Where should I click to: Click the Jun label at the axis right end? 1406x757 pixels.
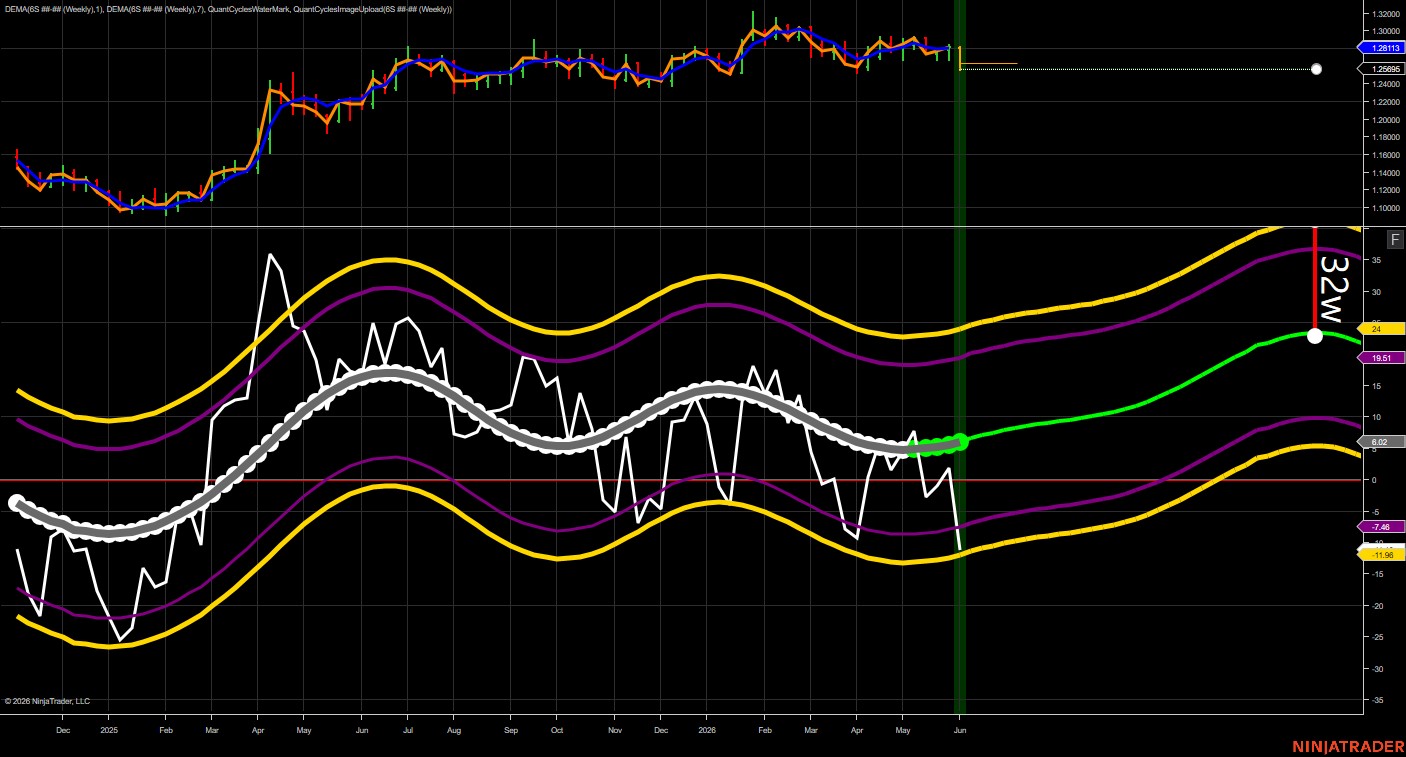(960, 730)
